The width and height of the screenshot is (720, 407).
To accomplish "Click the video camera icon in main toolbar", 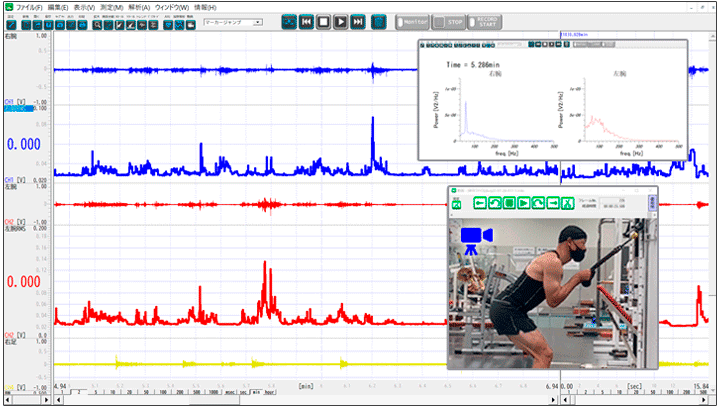I will click(190, 25).
